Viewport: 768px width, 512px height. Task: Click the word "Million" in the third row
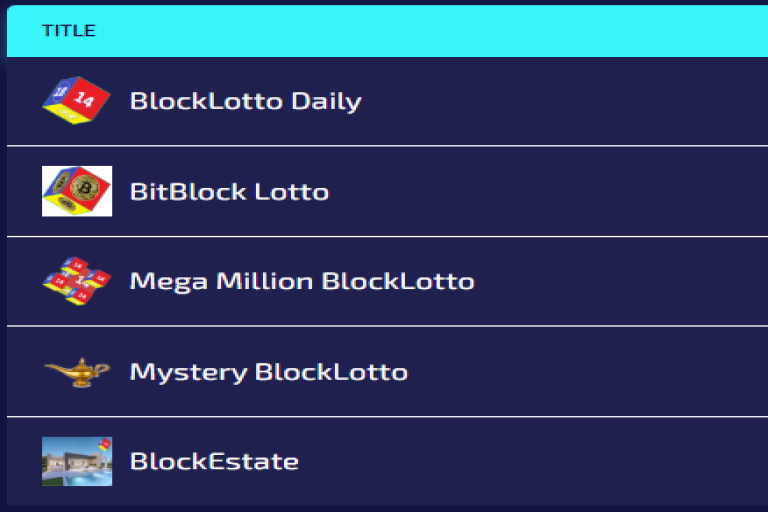[x=267, y=281]
